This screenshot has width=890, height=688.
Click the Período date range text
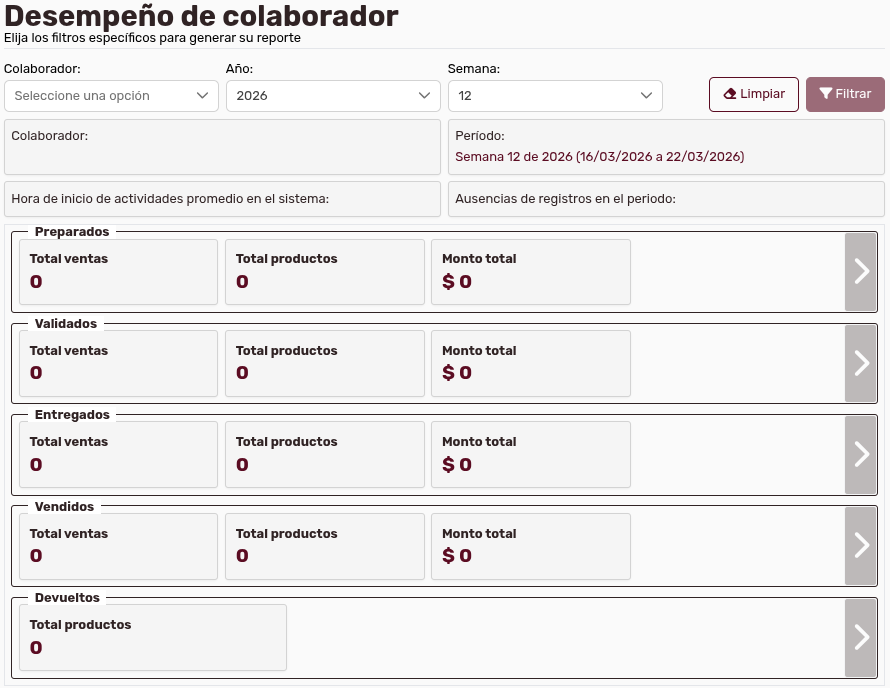pyautogui.click(x=599, y=157)
